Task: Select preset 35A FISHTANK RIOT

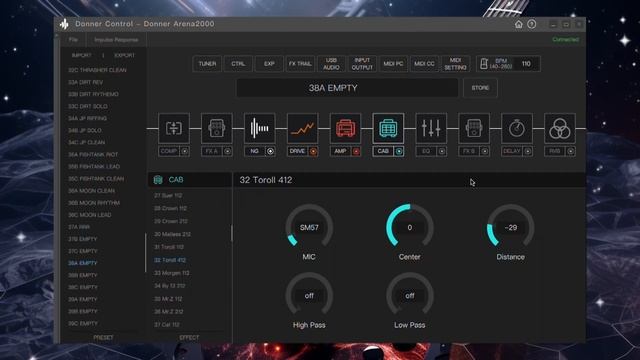Action: pos(93,155)
